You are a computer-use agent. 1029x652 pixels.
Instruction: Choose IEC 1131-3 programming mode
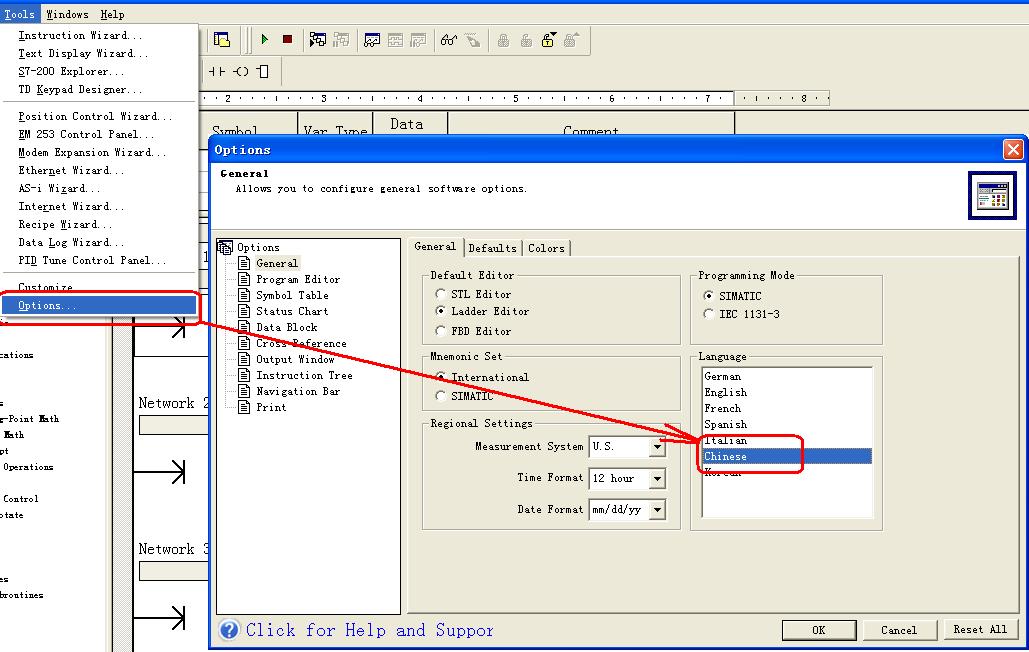tap(709, 314)
